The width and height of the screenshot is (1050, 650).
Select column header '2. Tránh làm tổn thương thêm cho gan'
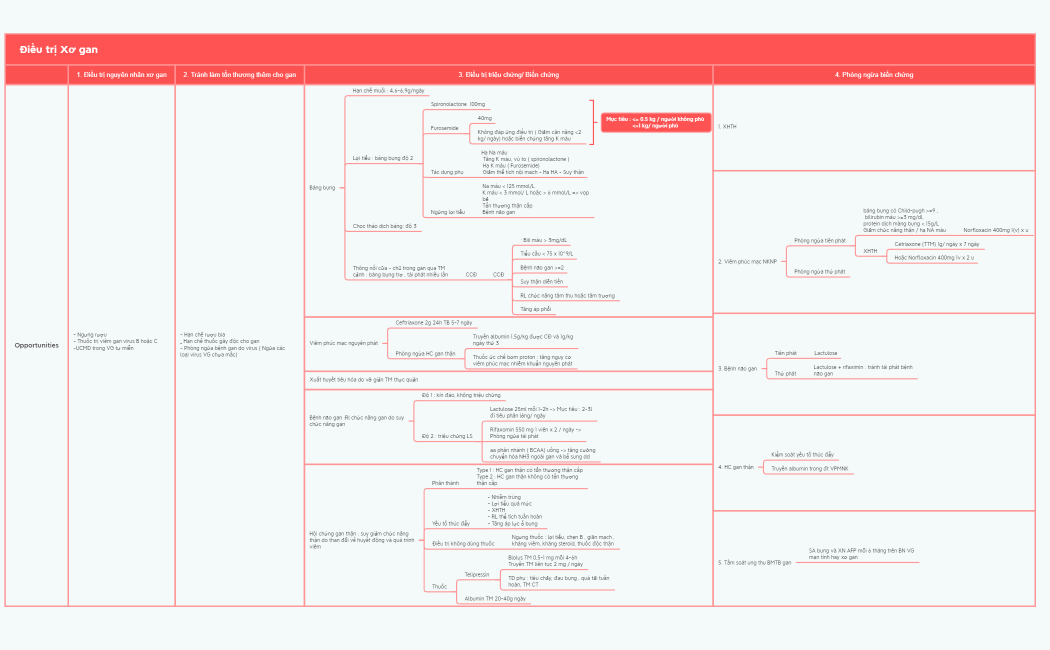[x=240, y=75]
